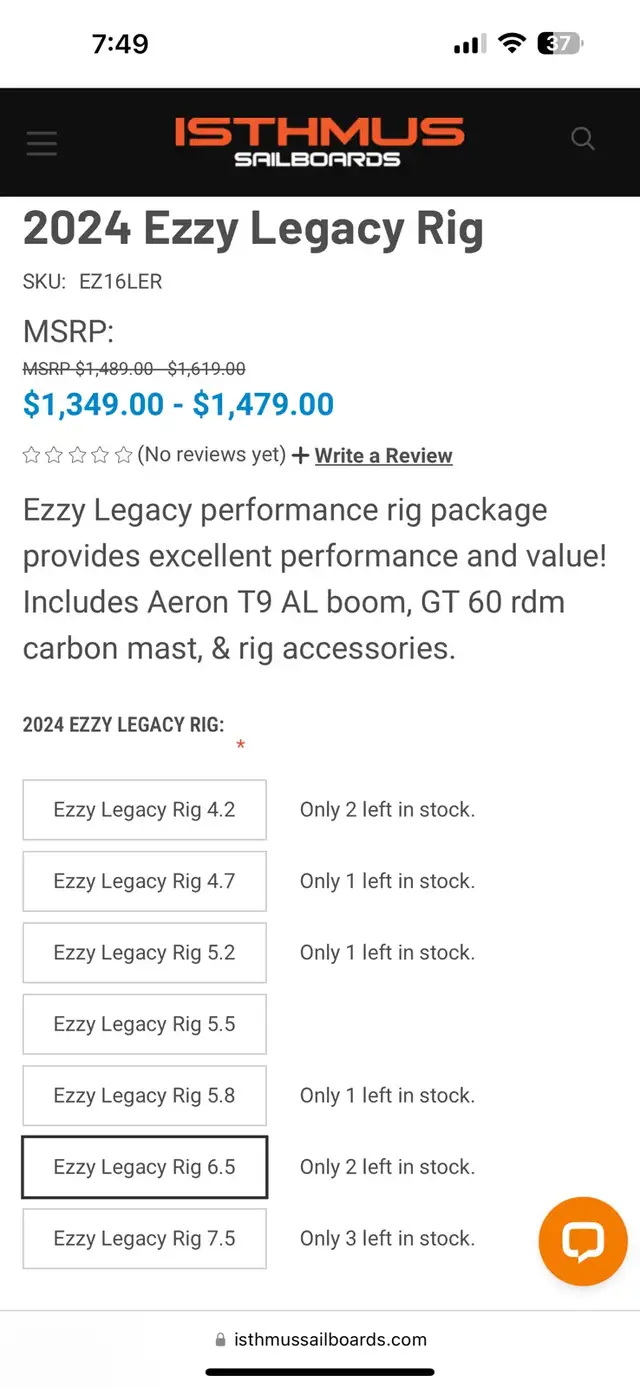Select the Ezzy Legacy Rig 6.5 option
Image resolution: width=640 pixels, height=1388 pixels.
(x=145, y=1167)
